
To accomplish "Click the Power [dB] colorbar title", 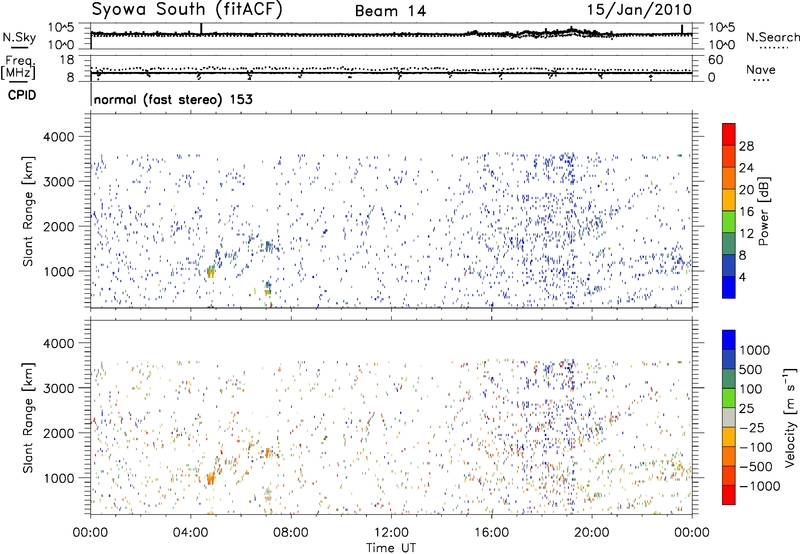I will 764,212.
